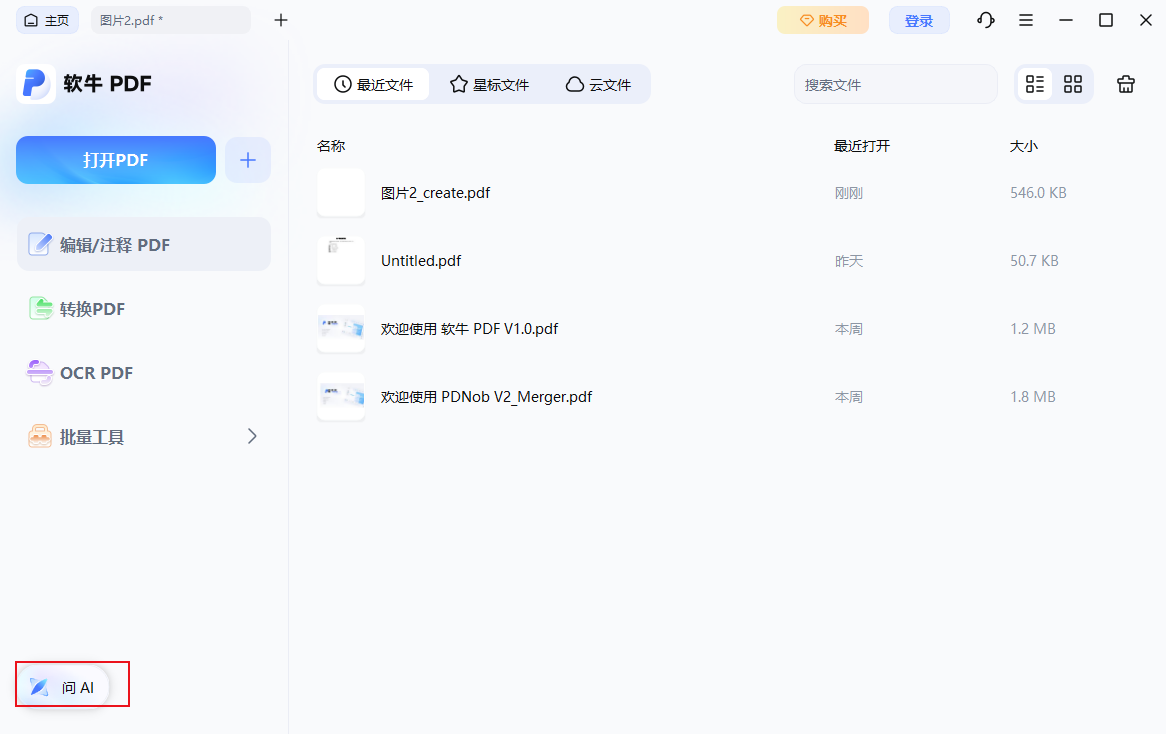The height and width of the screenshot is (734, 1166).
Task: Switch to the 图片2.pdf tab
Action: pos(170,20)
